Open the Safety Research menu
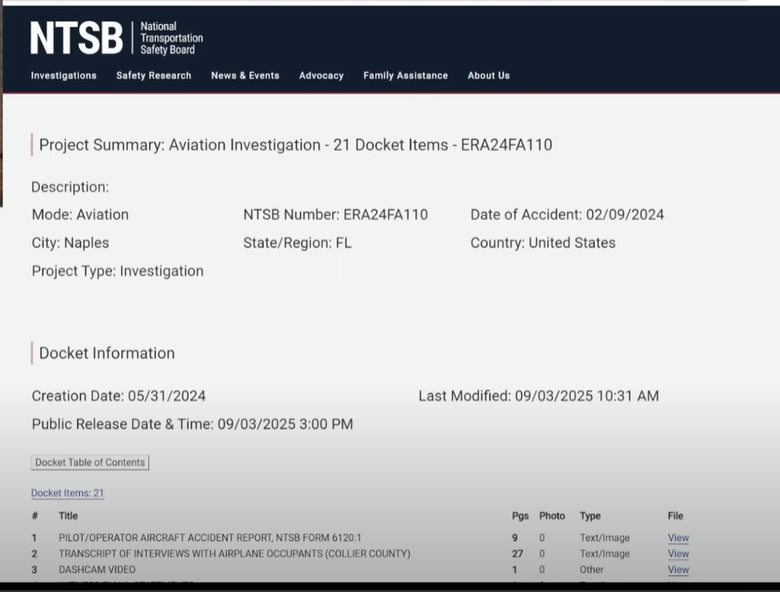Screen dimensions: 780x592 (153, 76)
